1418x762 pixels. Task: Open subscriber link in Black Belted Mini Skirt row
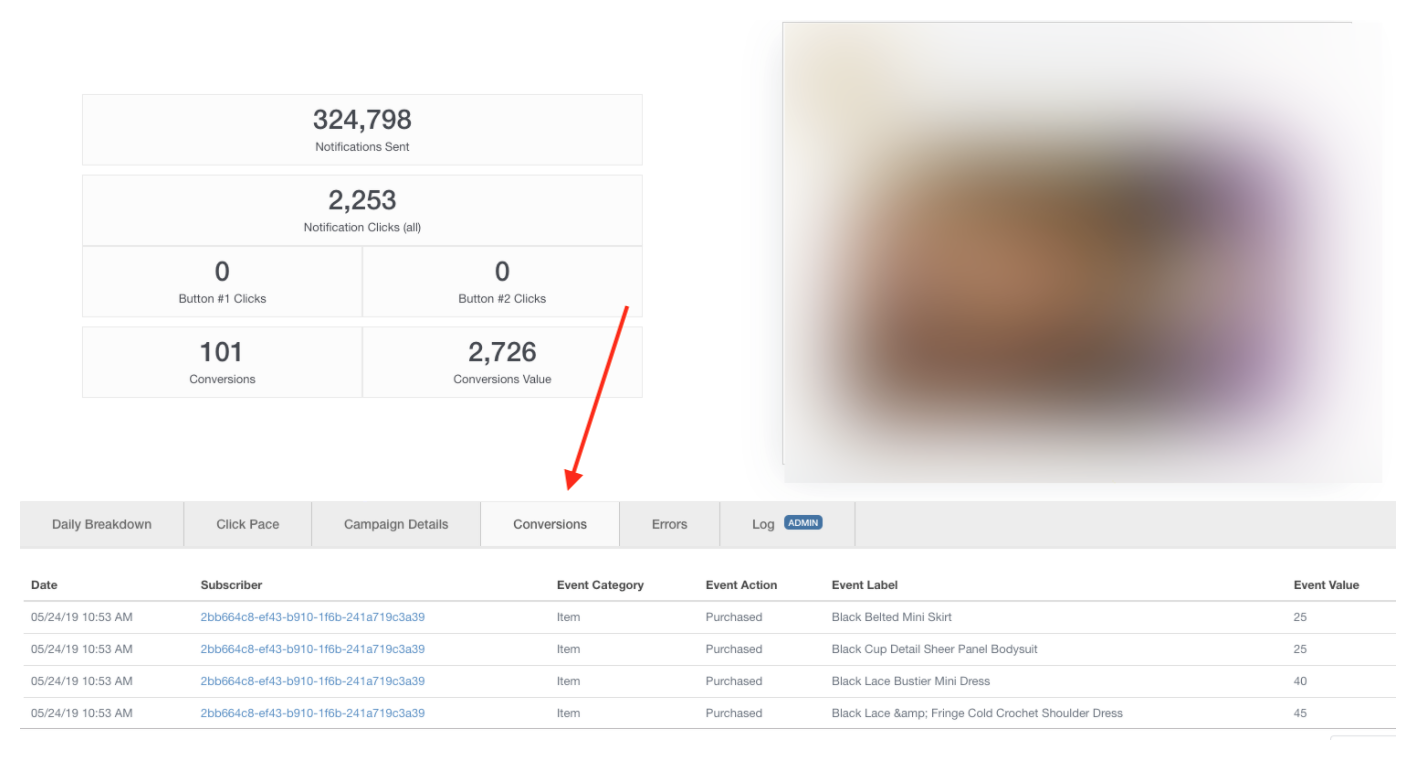(x=312, y=617)
